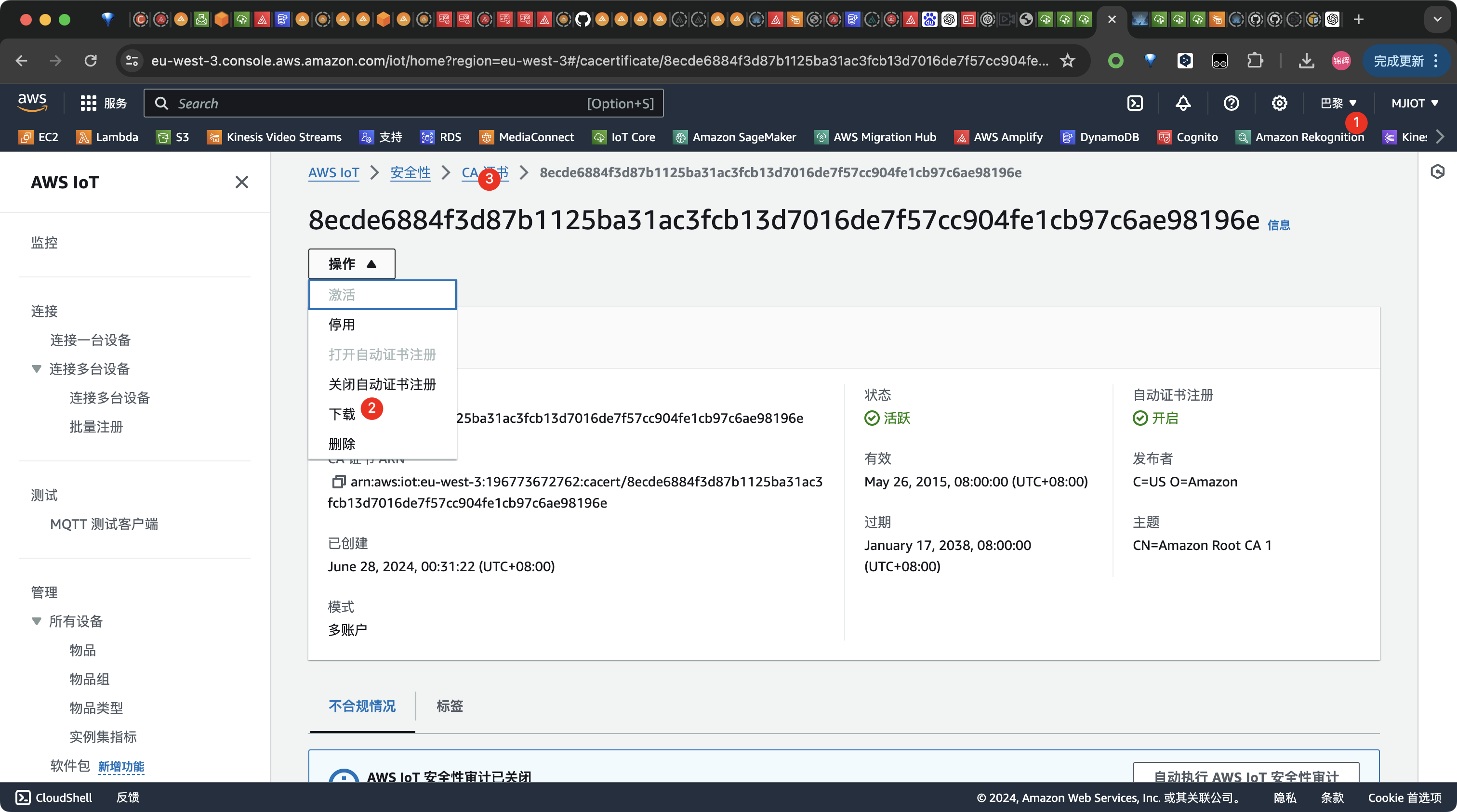Image resolution: width=1457 pixels, height=812 pixels.
Task: Open AWS Migration Hub shortcut
Action: pos(875,137)
